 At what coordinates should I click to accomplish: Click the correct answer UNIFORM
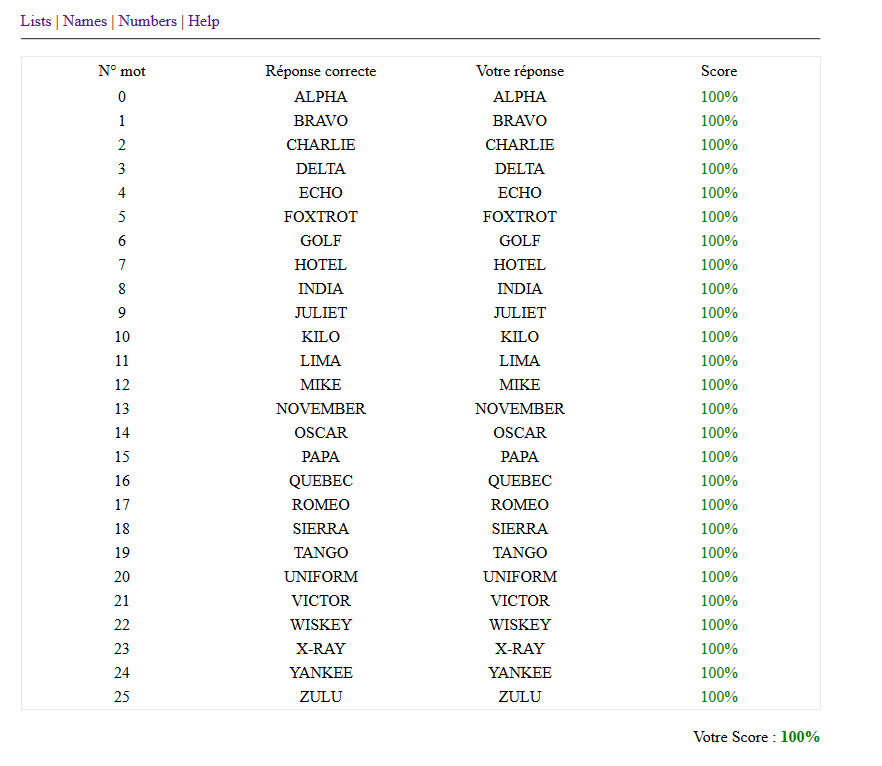[x=321, y=576]
